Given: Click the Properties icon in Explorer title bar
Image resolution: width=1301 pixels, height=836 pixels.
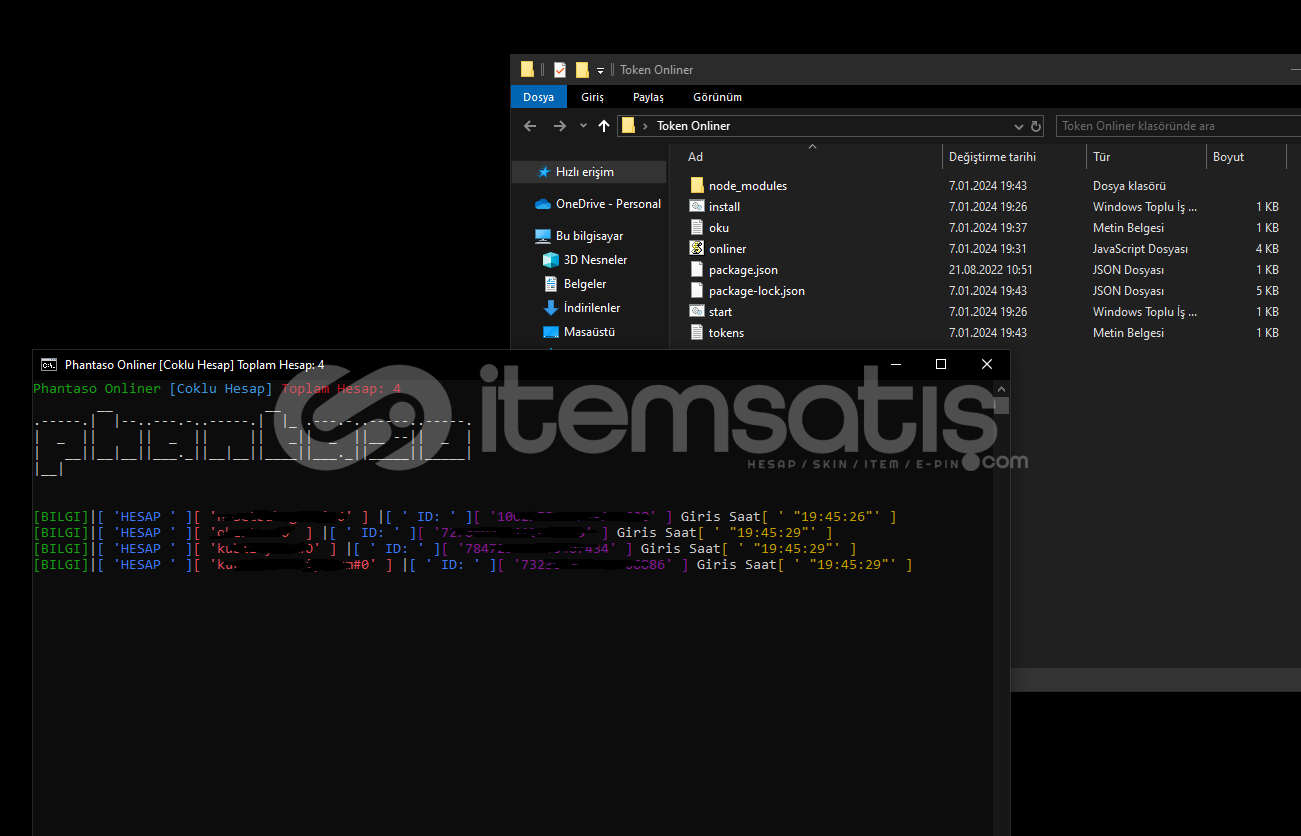Looking at the screenshot, I should tap(559, 70).
